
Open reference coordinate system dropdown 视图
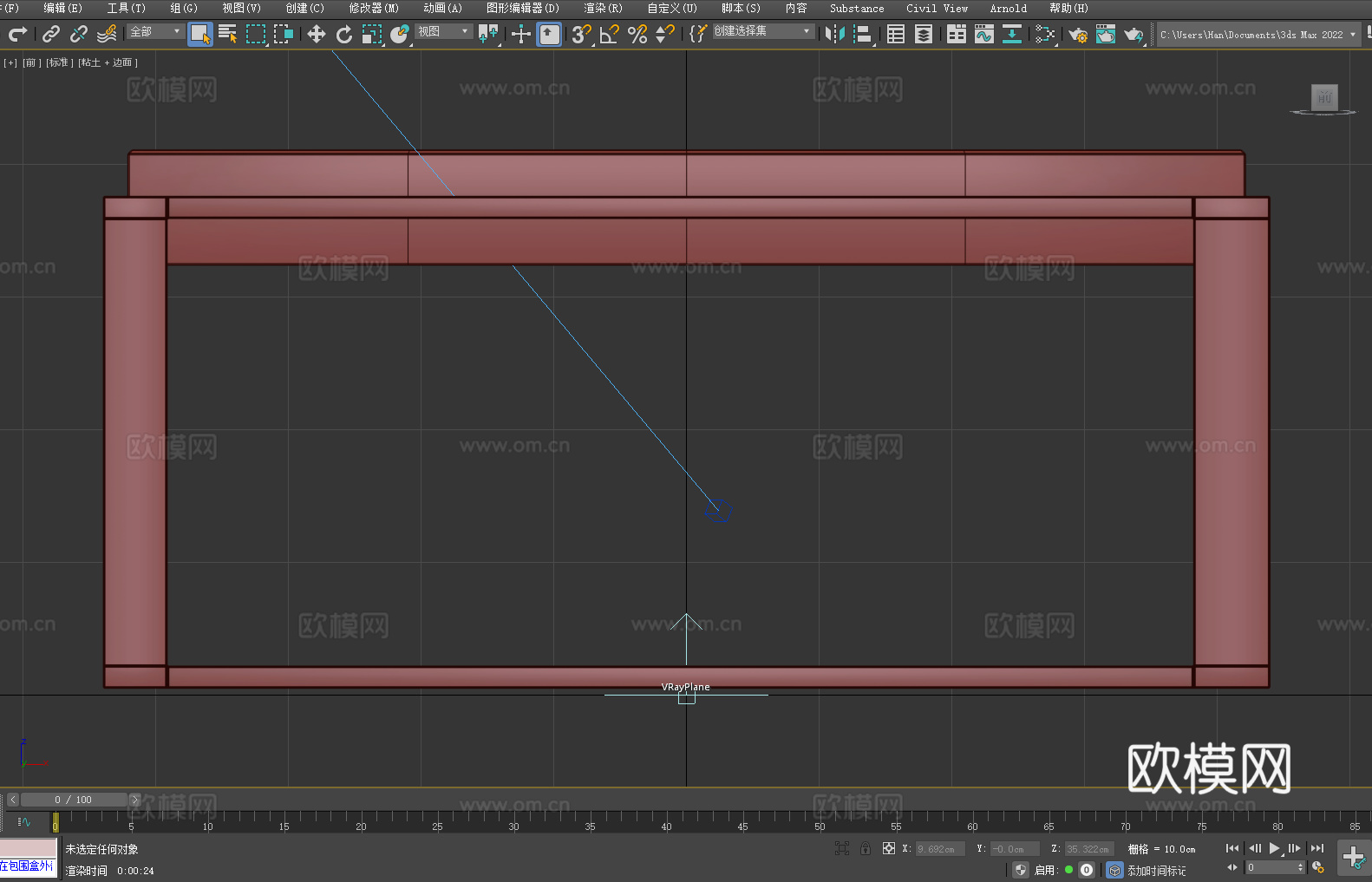click(443, 31)
